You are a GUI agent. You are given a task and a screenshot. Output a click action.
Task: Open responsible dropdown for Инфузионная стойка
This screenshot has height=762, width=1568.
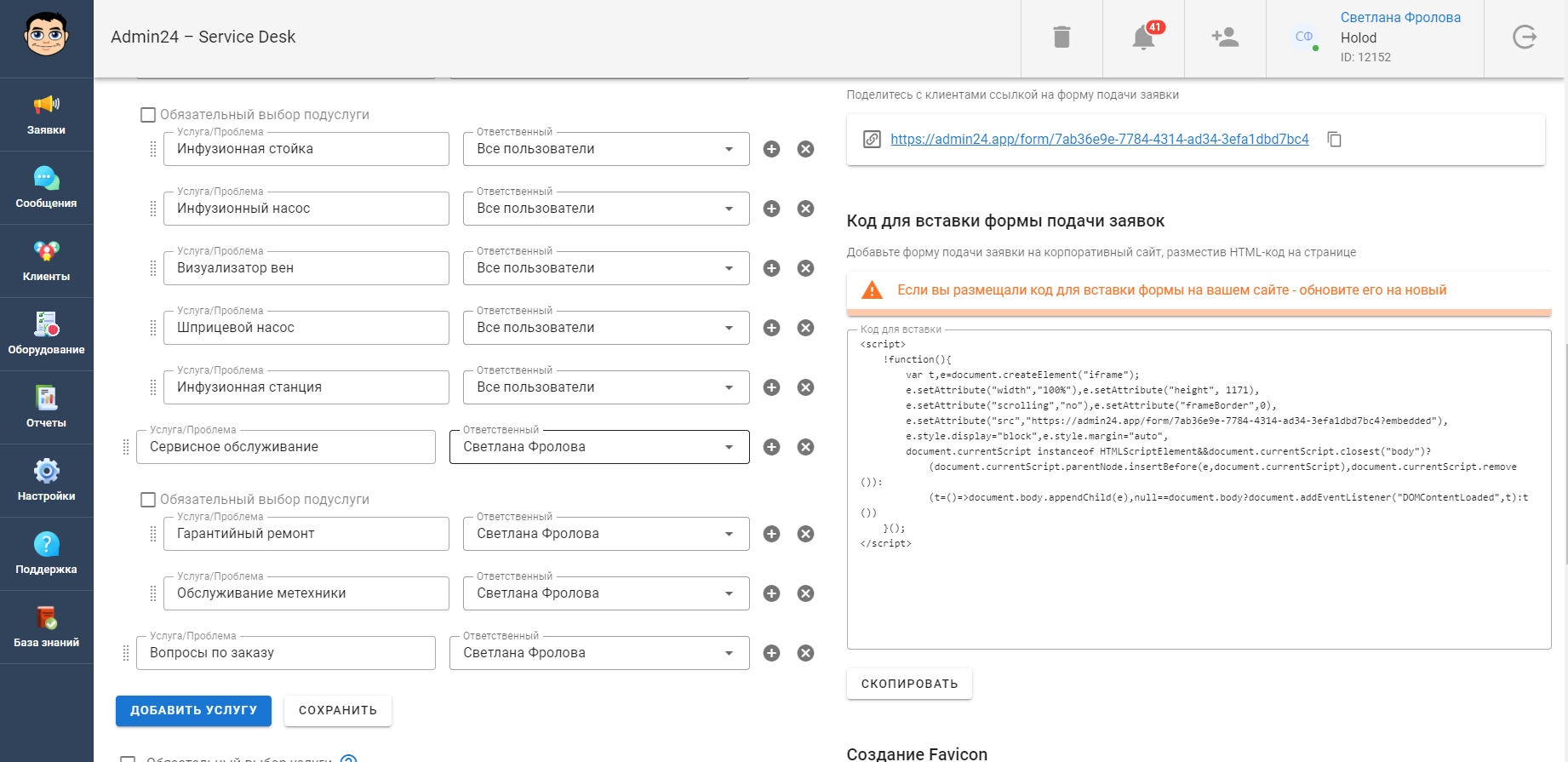coord(606,149)
